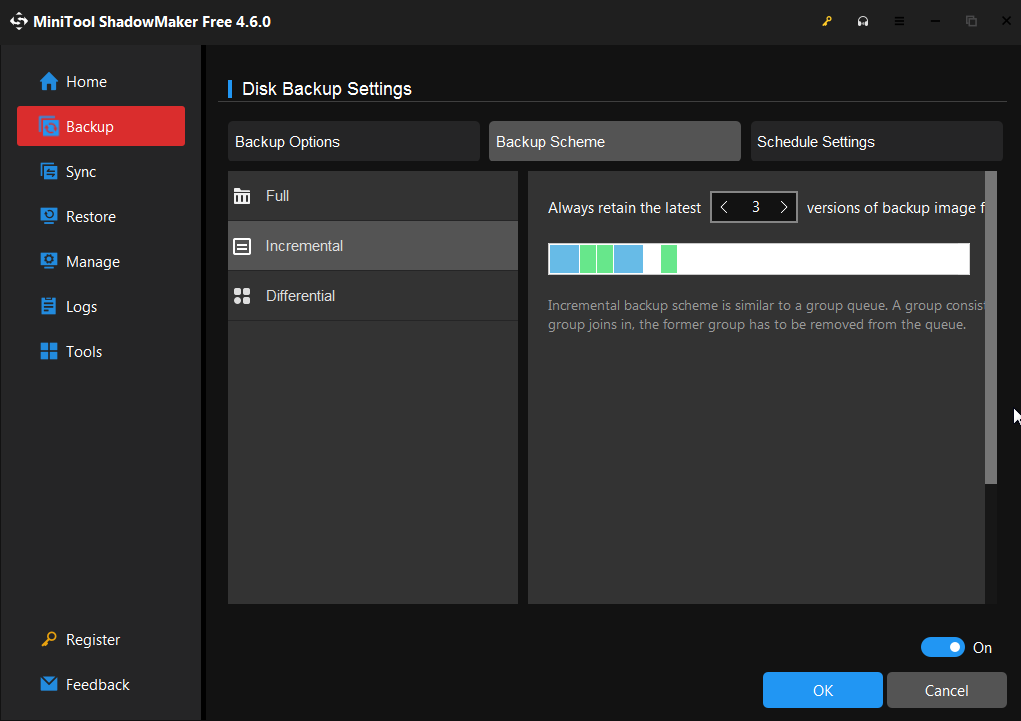The image size is (1021, 721).
Task: Open Register link label
Action: tap(93, 640)
